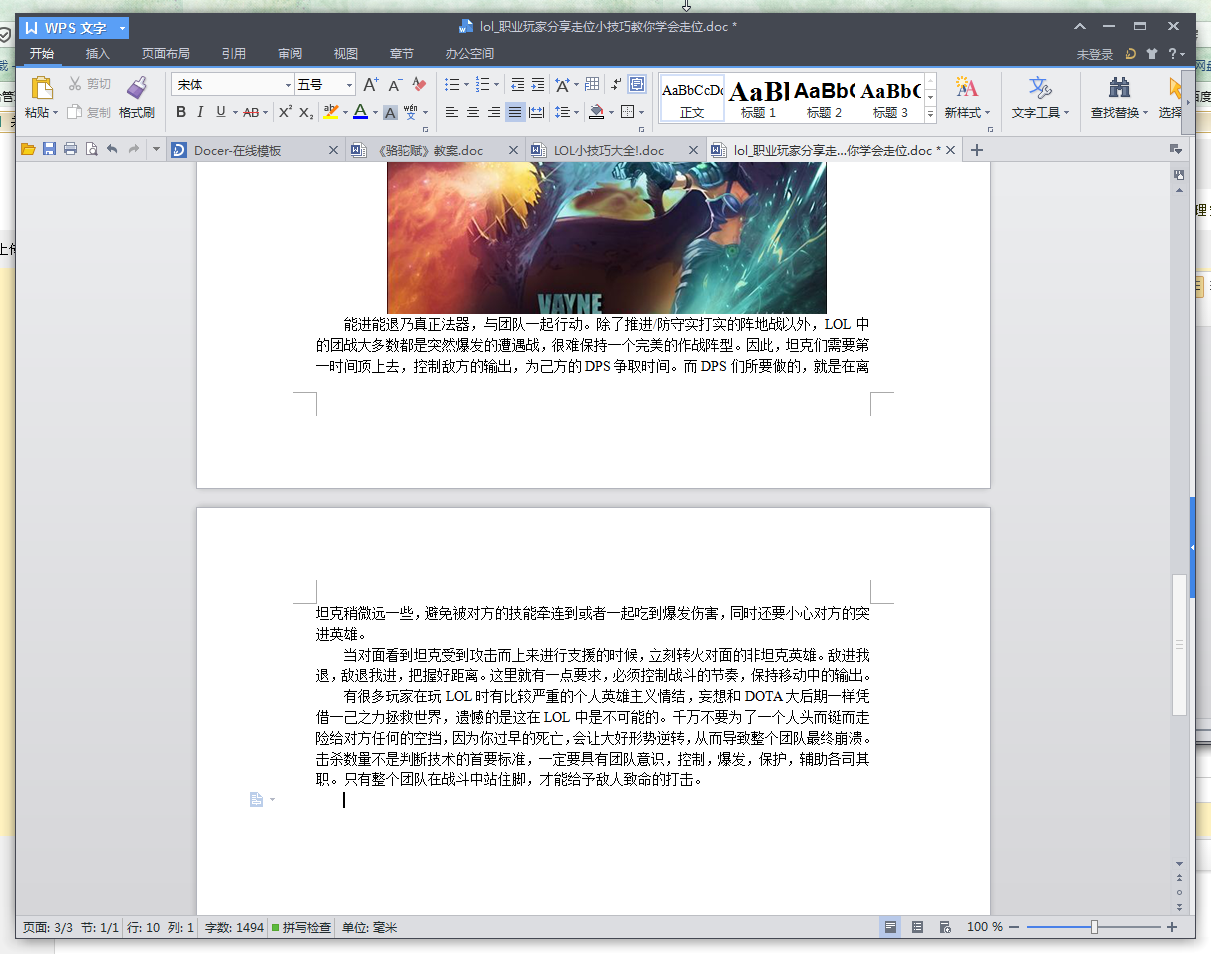This screenshot has width=1211, height=954.
Task: Click the decrease indent icon
Action: click(517, 85)
